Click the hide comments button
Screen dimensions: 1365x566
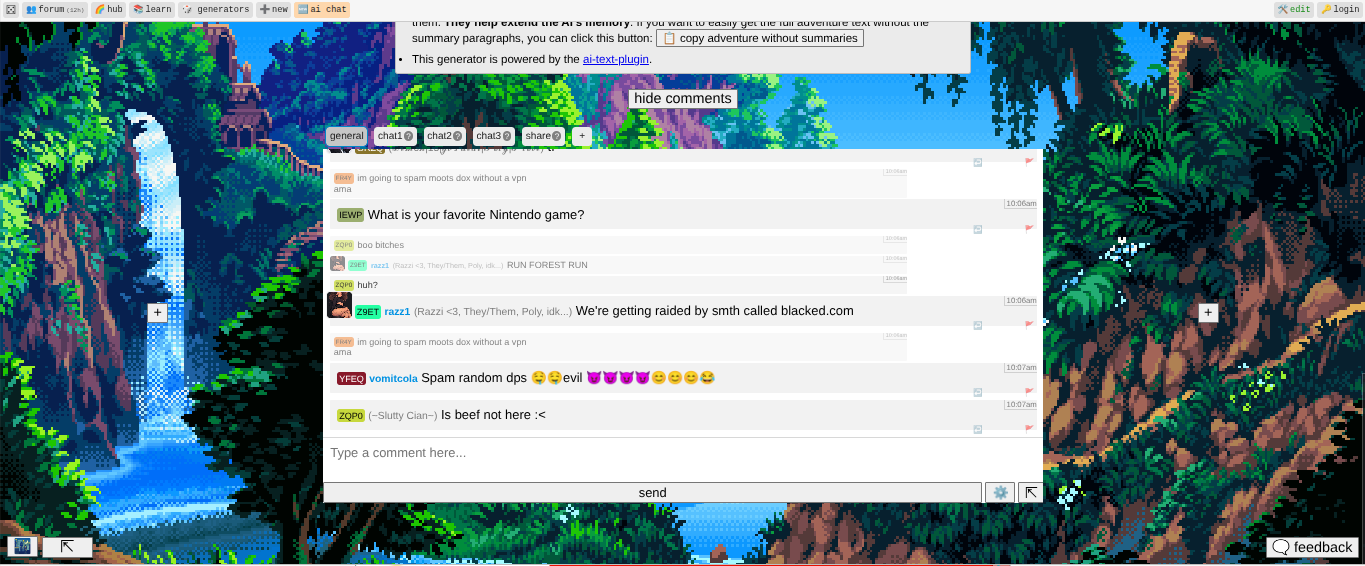[683, 98]
